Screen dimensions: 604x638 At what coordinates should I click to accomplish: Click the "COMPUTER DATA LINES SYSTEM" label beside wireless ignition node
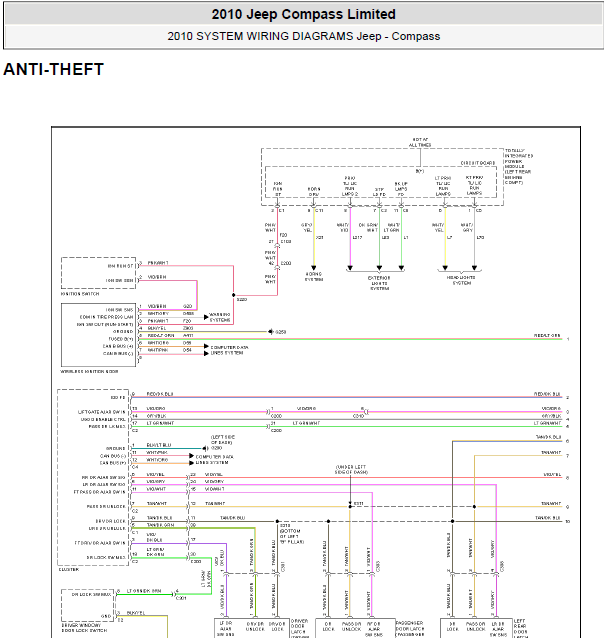click(229, 350)
